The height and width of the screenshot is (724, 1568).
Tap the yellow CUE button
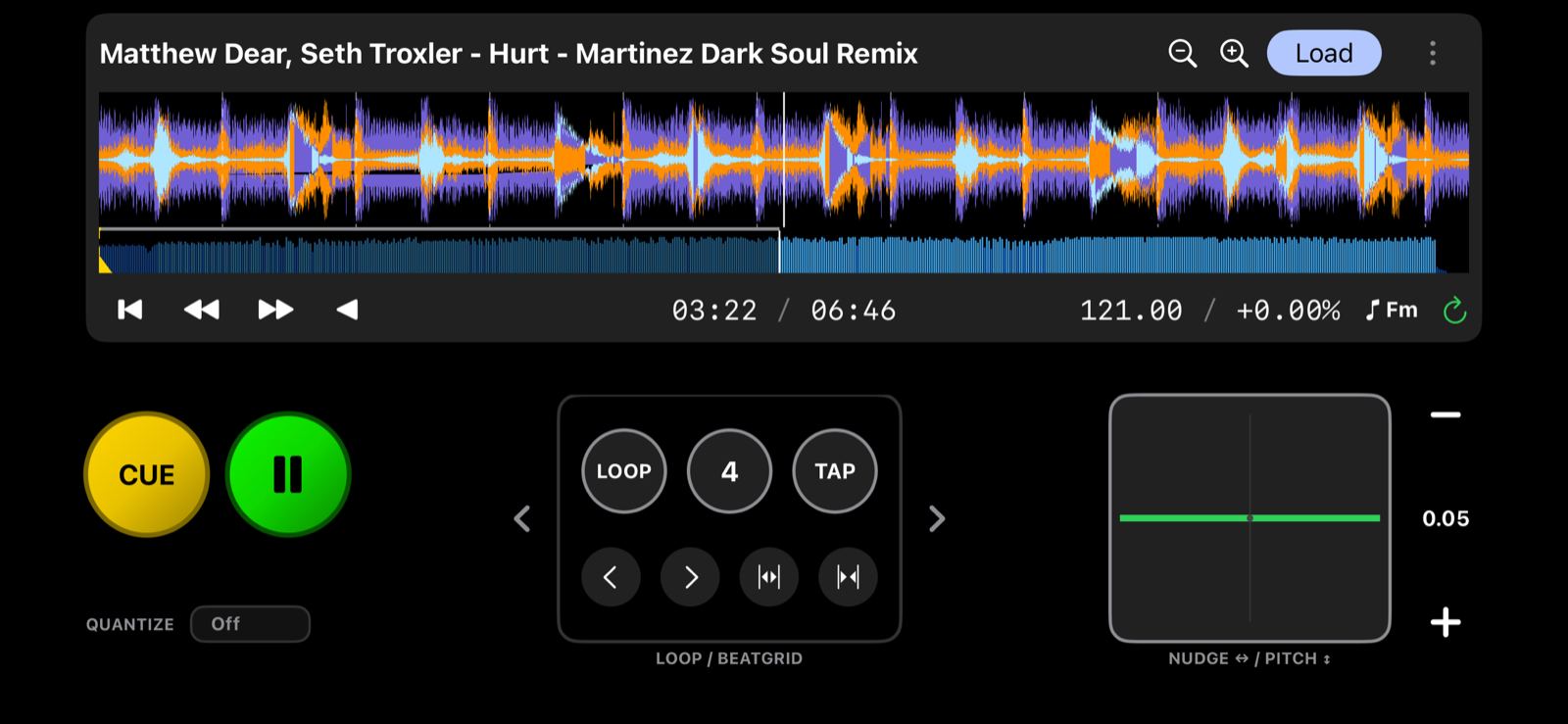point(147,474)
